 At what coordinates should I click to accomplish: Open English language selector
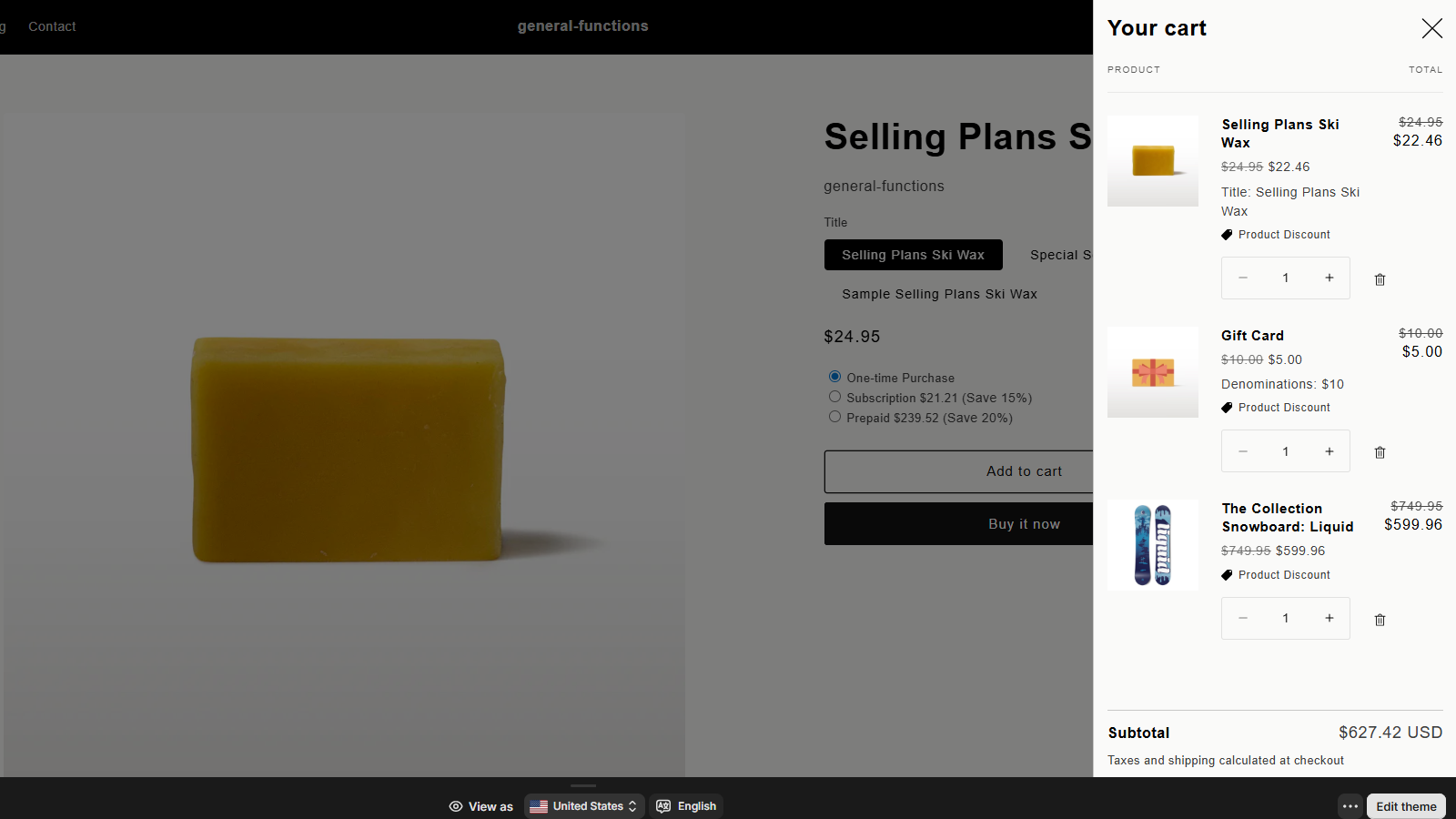686,806
